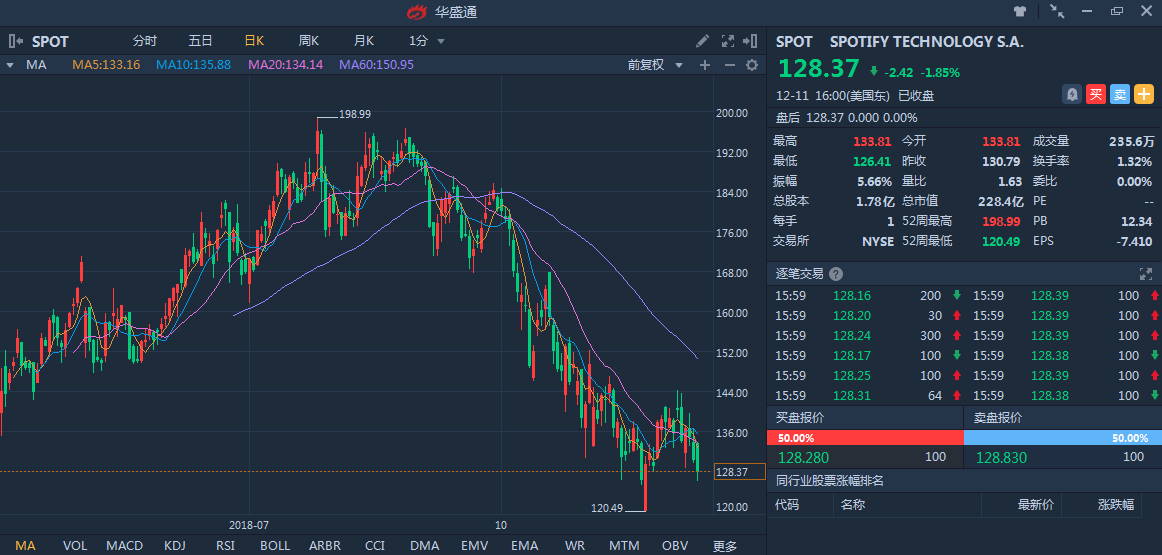
Task: Zoom in chart with plus icon
Action: coord(704,65)
